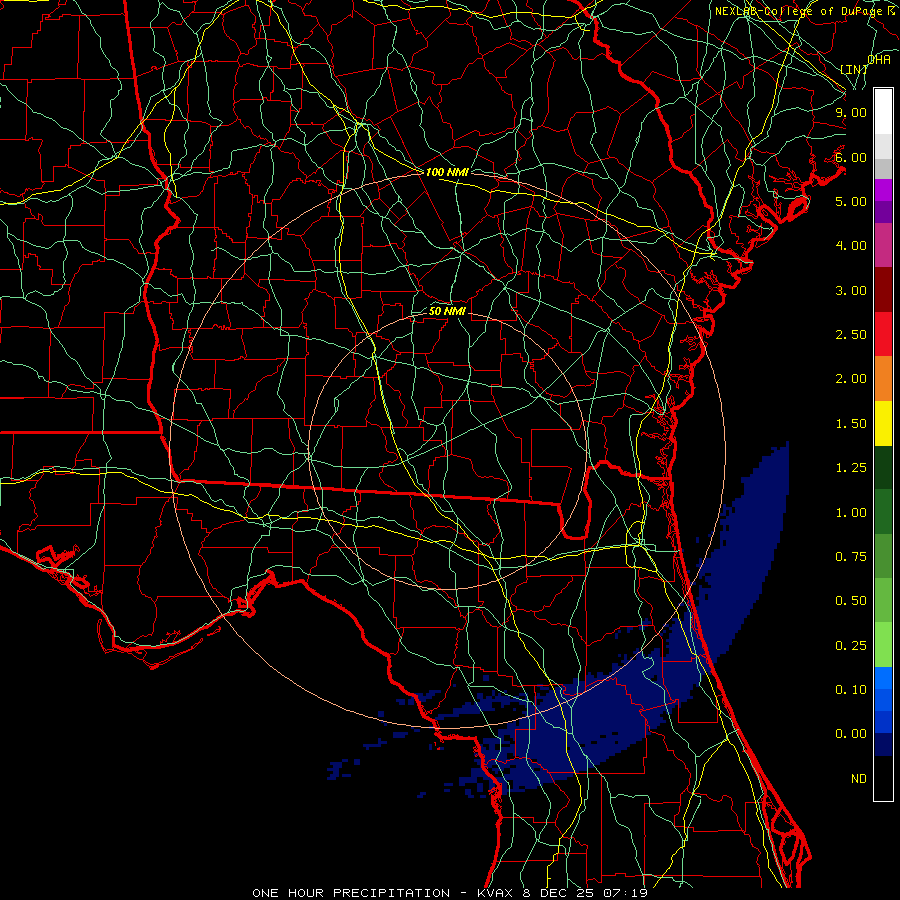Select the orange legend color swatch
This screenshot has width=900, height=900.
pyautogui.click(x=883, y=378)
